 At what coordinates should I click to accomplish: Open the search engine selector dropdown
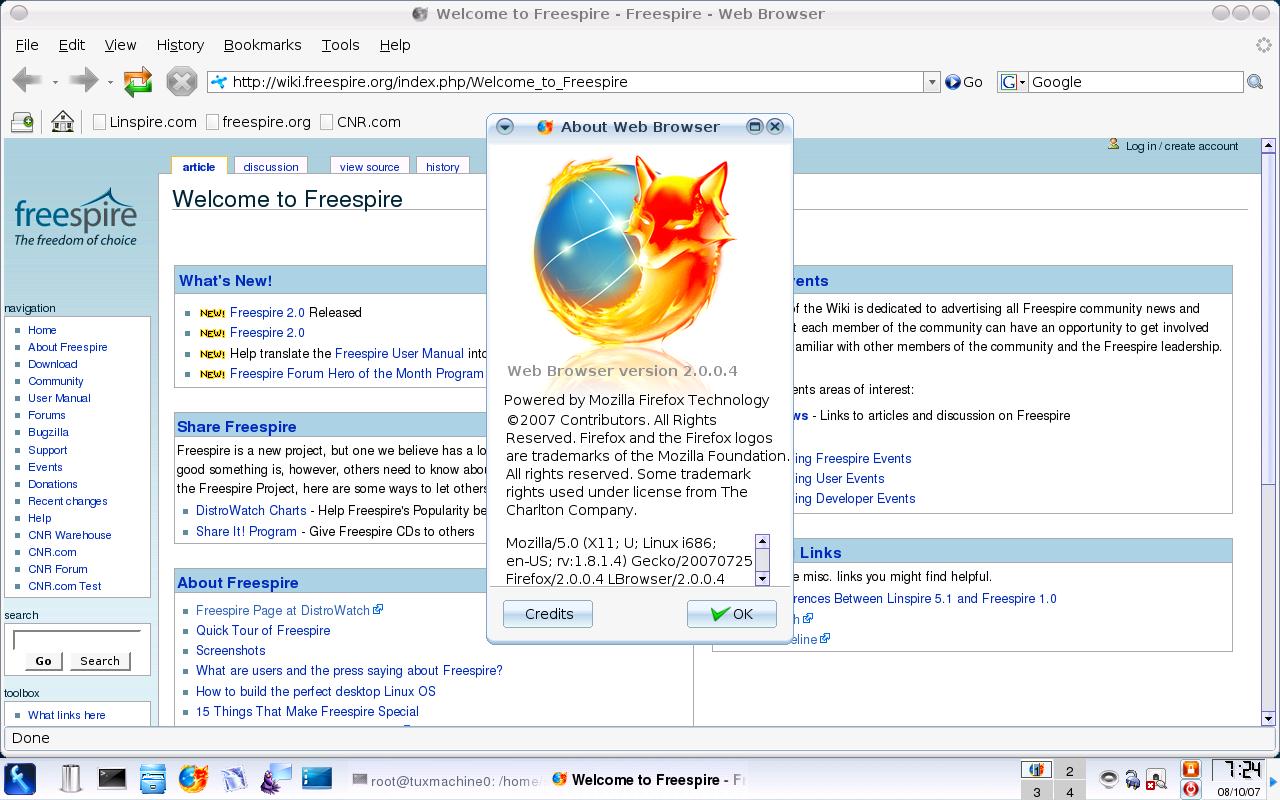[1014, 82]
